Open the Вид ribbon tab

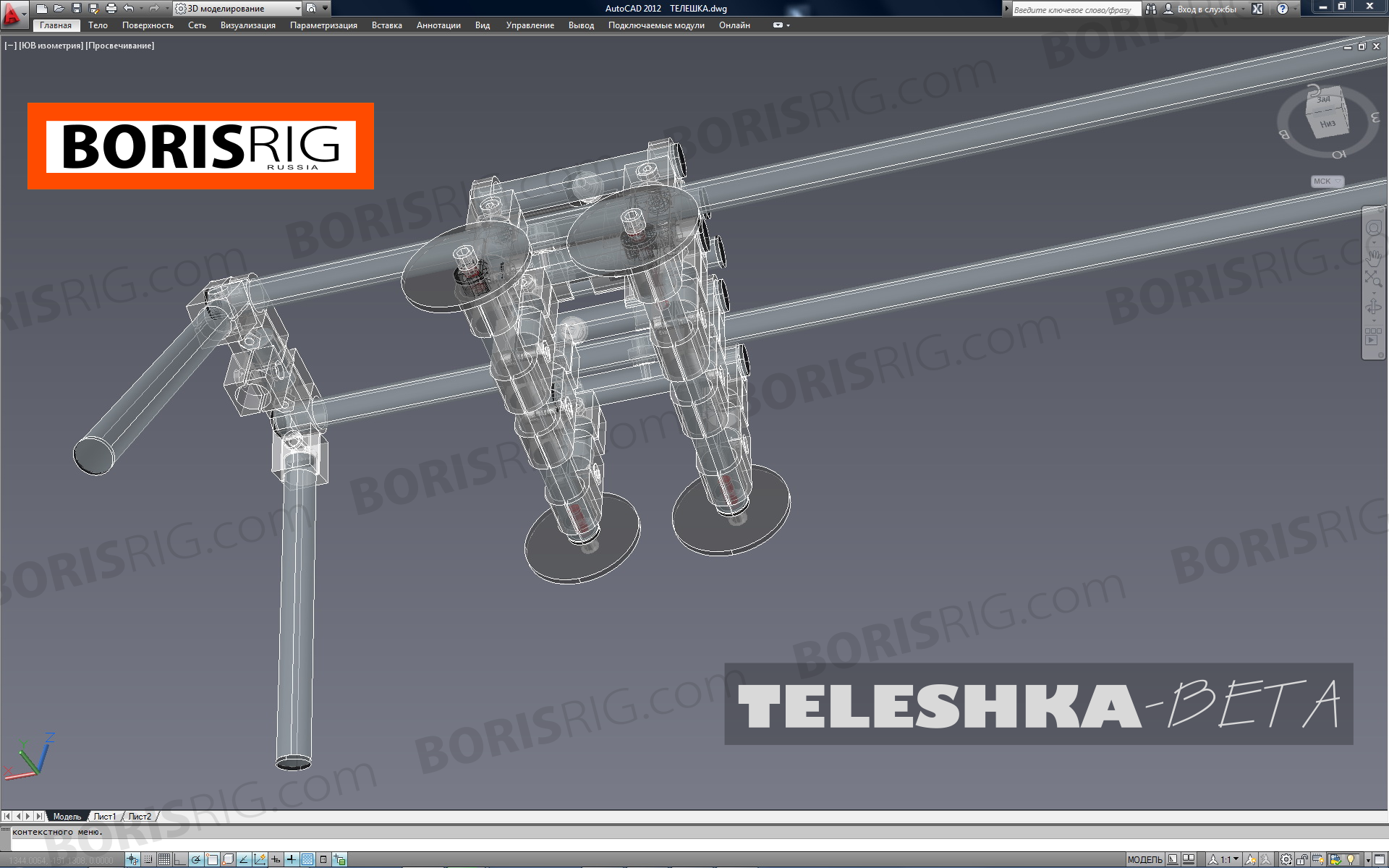(x=483, y=25)
